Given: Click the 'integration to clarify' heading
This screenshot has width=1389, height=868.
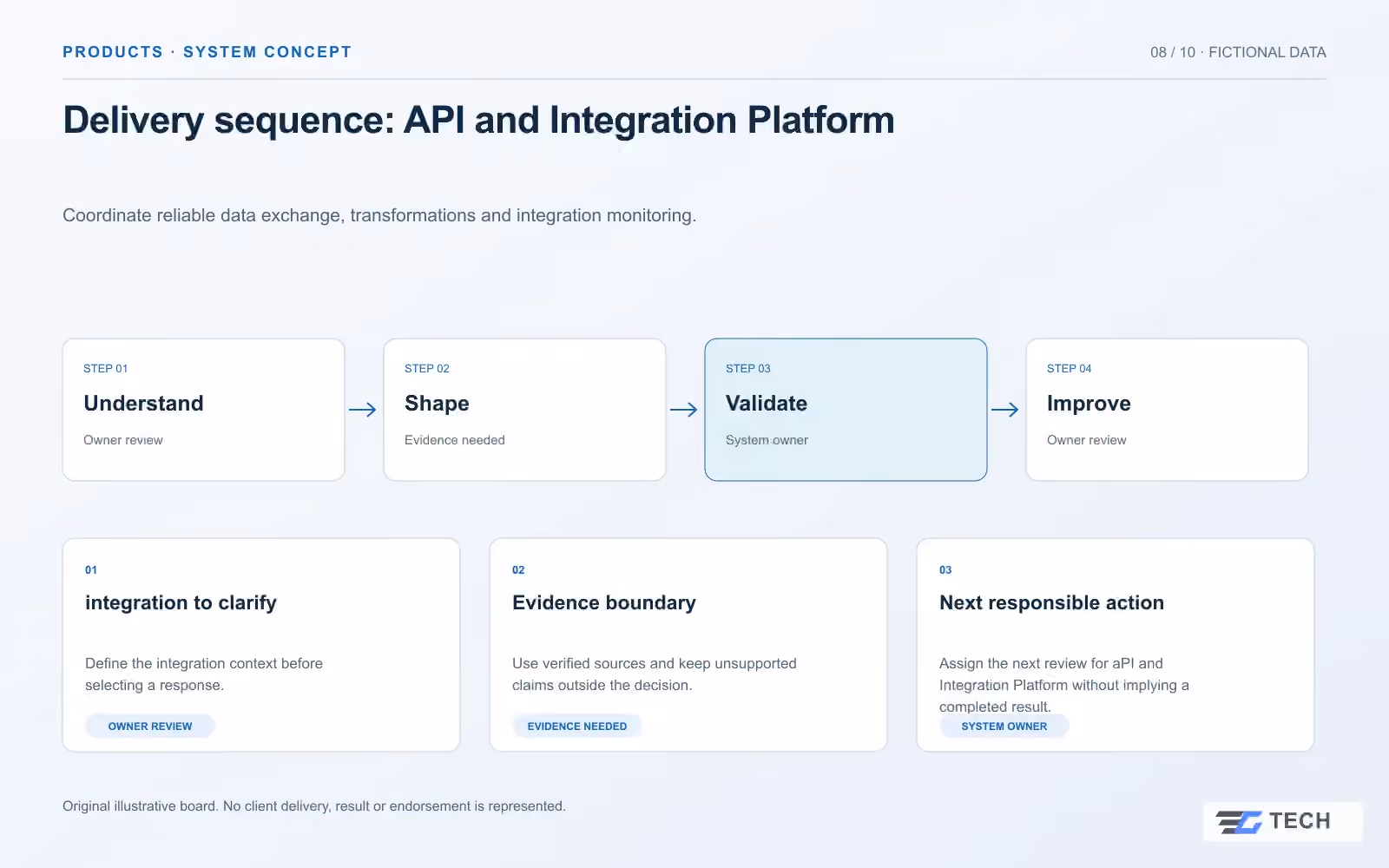Looking at the screenshot, I should [x=181, y=602].
